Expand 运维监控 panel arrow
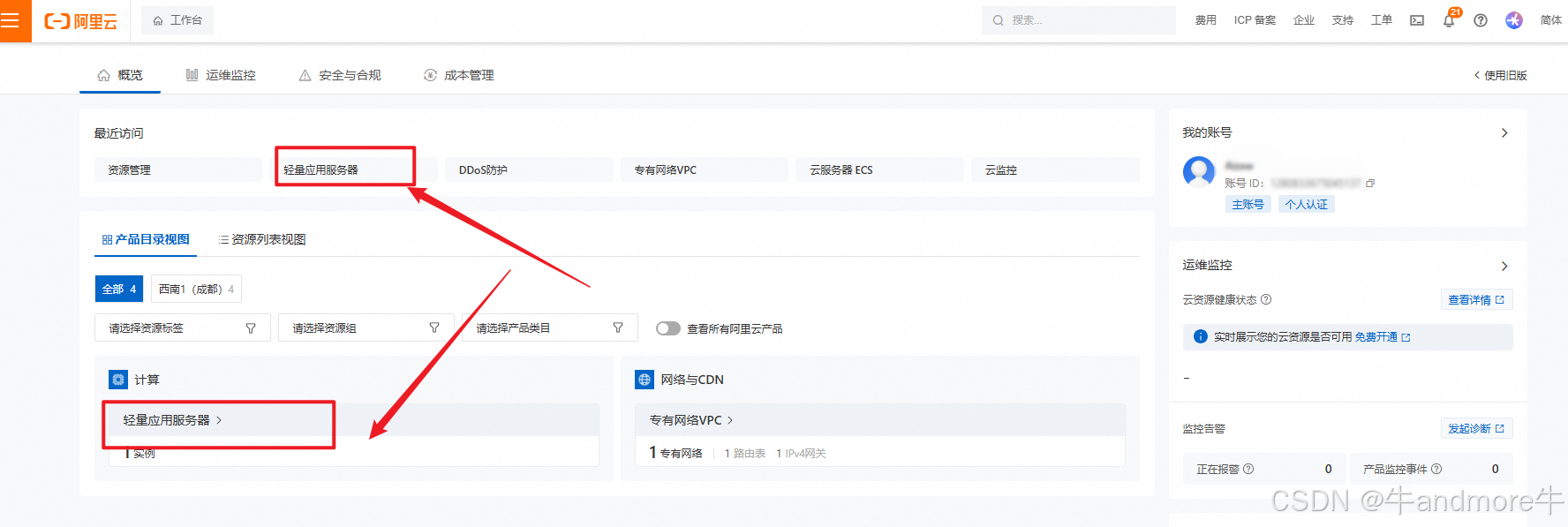The height and width of the screenshot is (527, 1568). point(1504,267)
